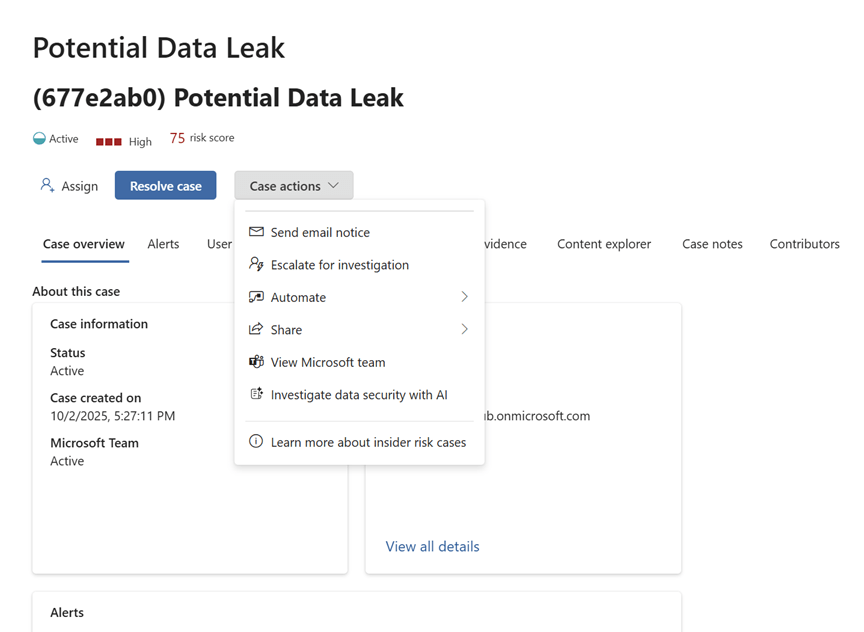Choose Investigate data security with AI
This screenshot has height=632, width=864.
point(359,395)
